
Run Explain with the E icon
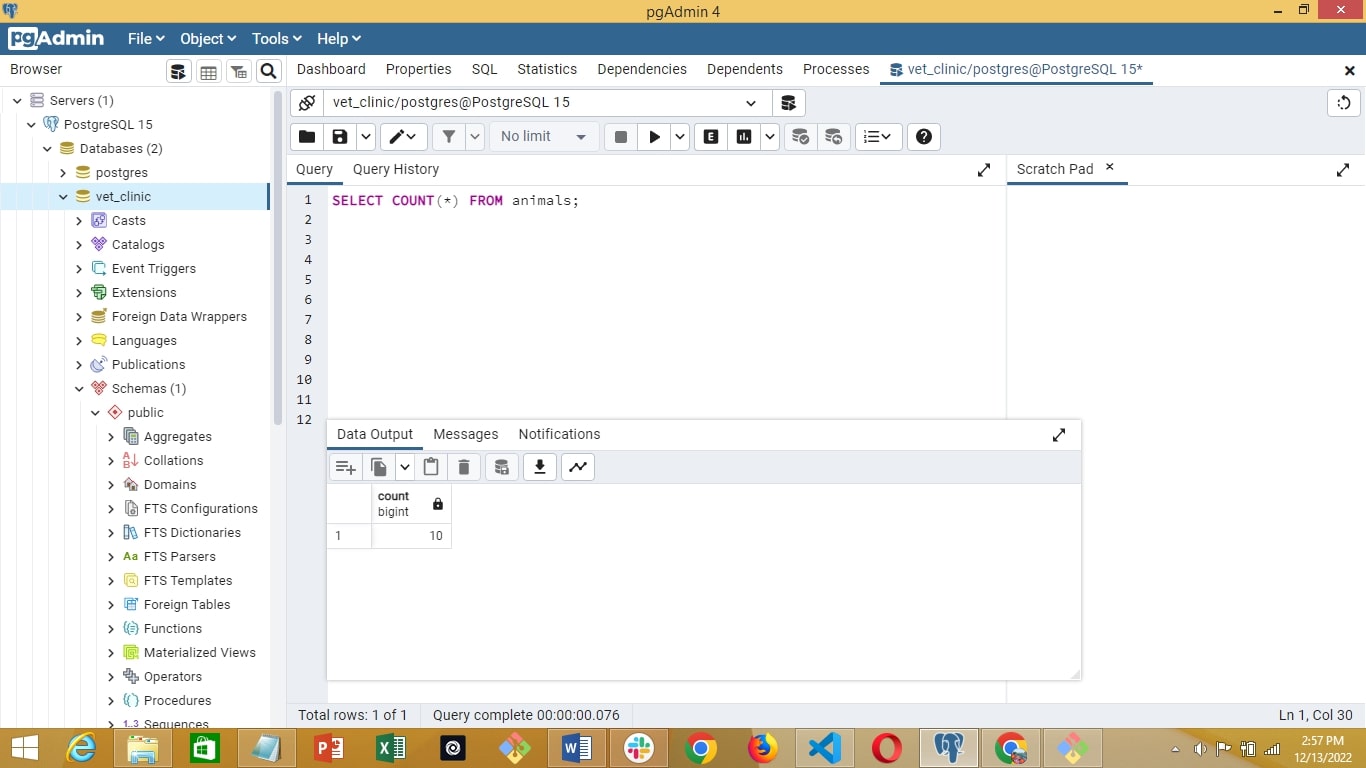pyautogui.click(x=711, y=137)
